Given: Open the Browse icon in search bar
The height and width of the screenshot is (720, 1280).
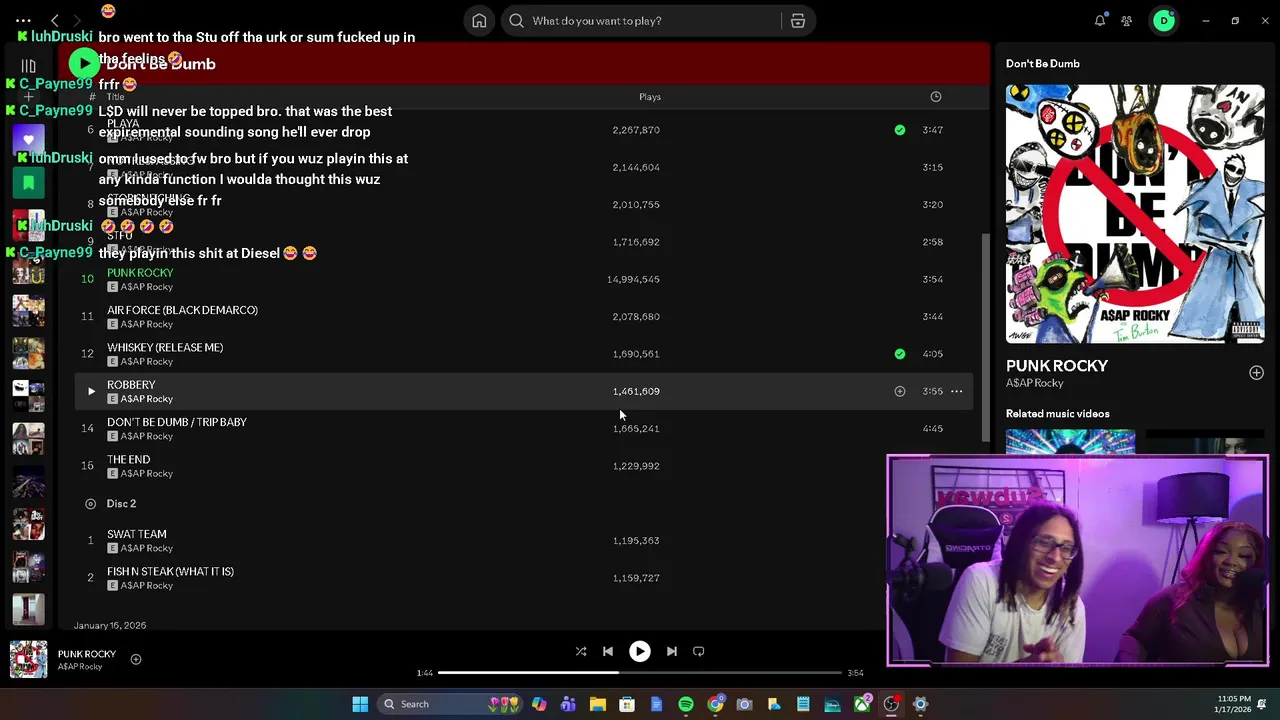Looking at the screenshot, I should [798, 20].
